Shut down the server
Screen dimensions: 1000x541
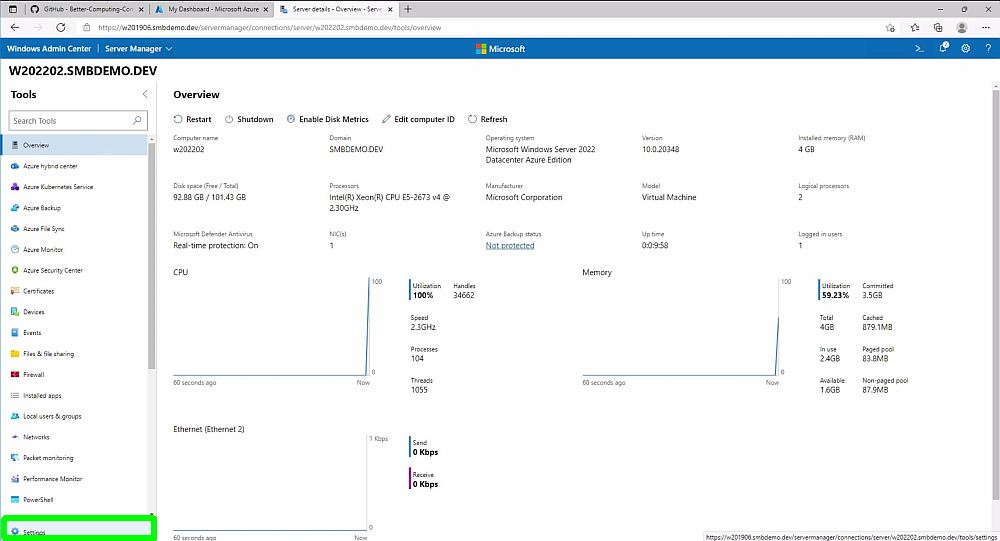coord(249,119)
